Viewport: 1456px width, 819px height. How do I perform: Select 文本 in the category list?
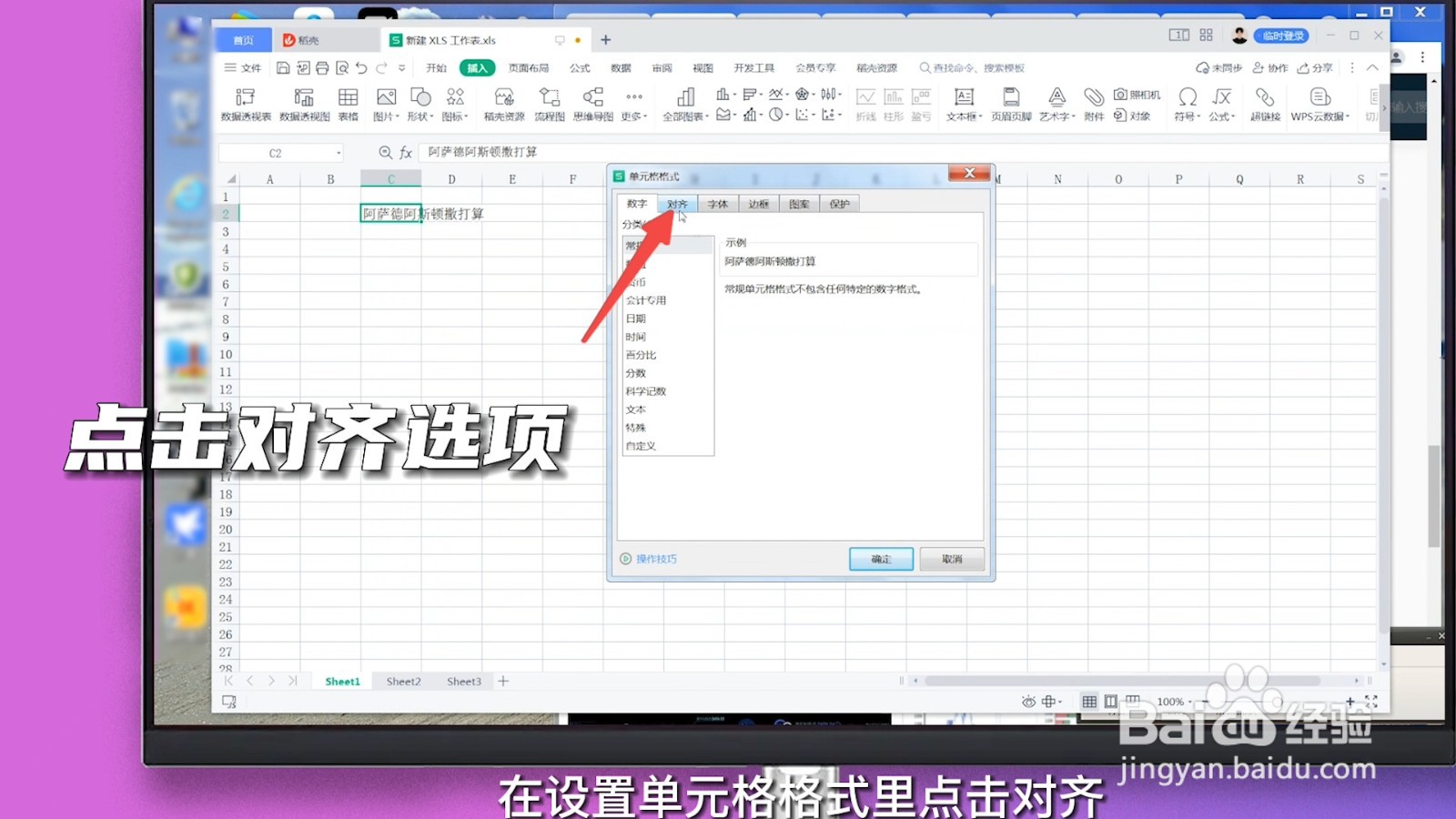[x=667, y=409]
